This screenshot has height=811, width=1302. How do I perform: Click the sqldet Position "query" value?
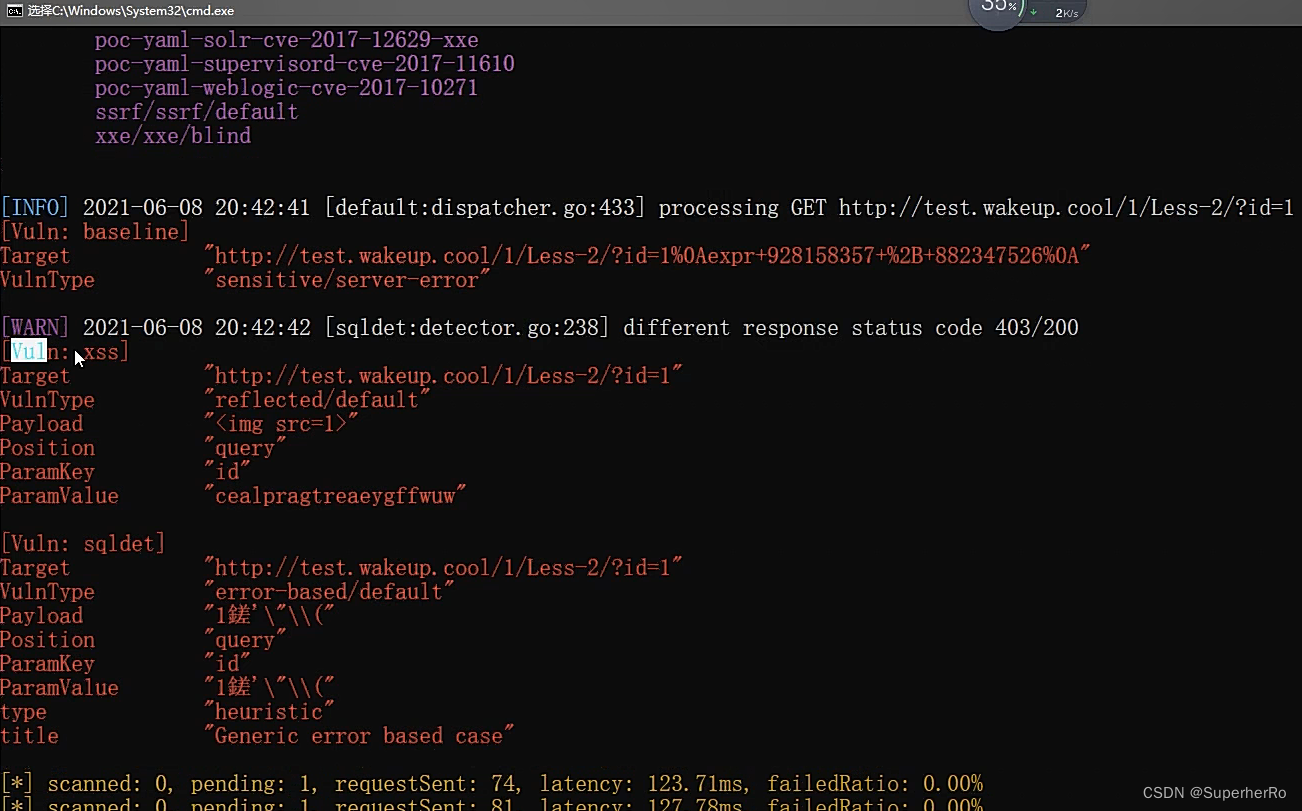[x=245, y=640]
